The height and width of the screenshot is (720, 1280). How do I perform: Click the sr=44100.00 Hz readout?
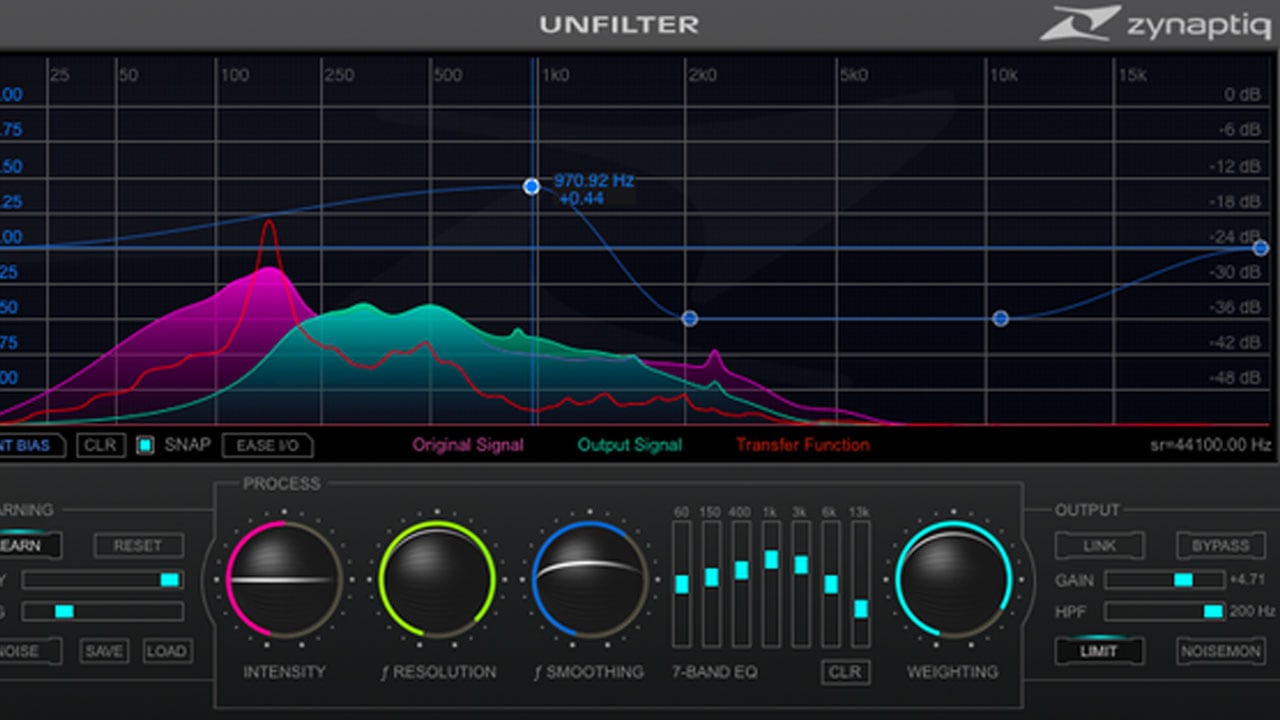[x=1211, y=445]
